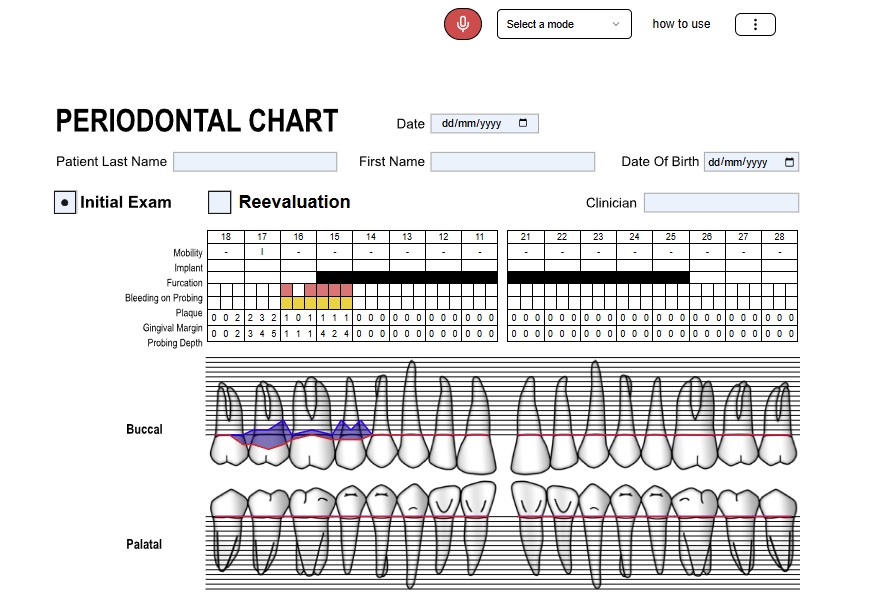Screen dimensions: 869x593
Task: Click the buccal image of tooth 23
Action: coord(596,420)
